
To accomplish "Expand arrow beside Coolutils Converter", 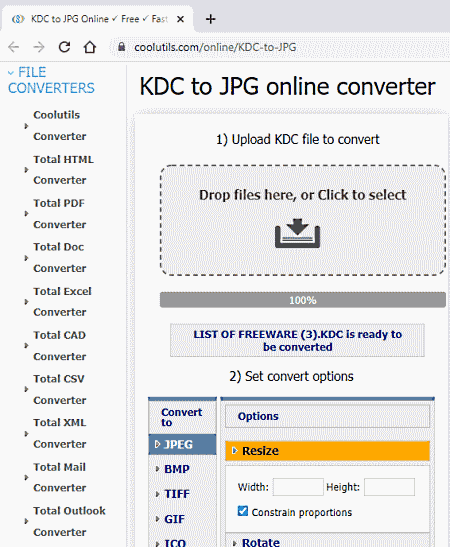I will (x=26, y=126).
